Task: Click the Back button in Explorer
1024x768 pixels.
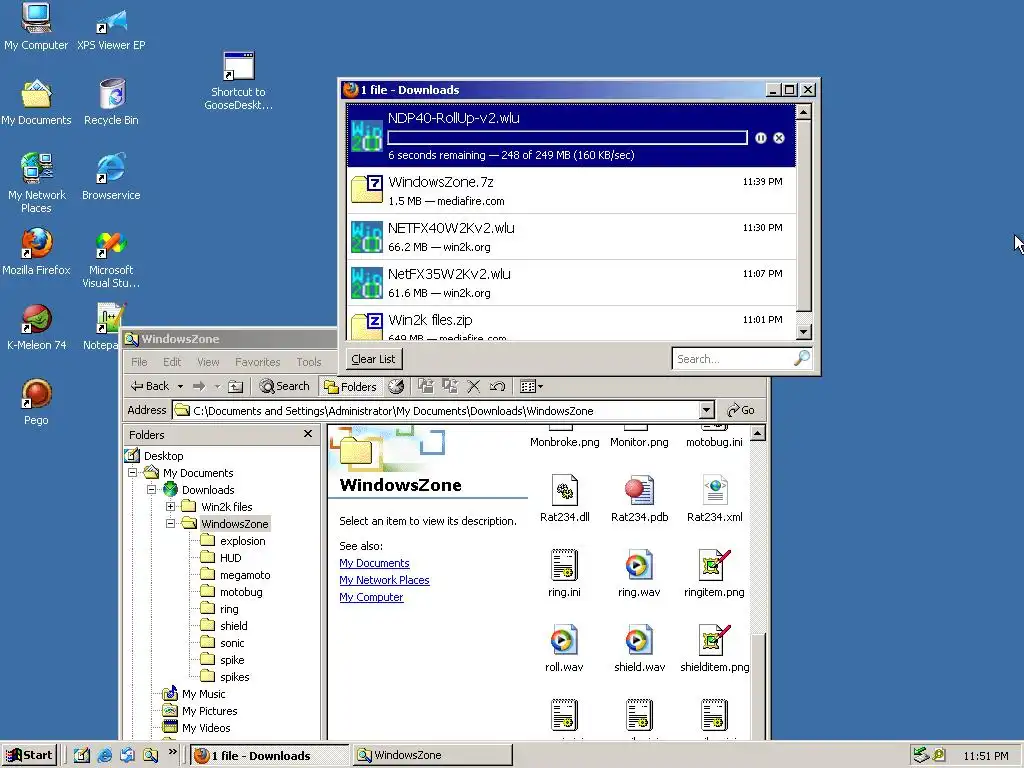Action: tap(150, 387)
